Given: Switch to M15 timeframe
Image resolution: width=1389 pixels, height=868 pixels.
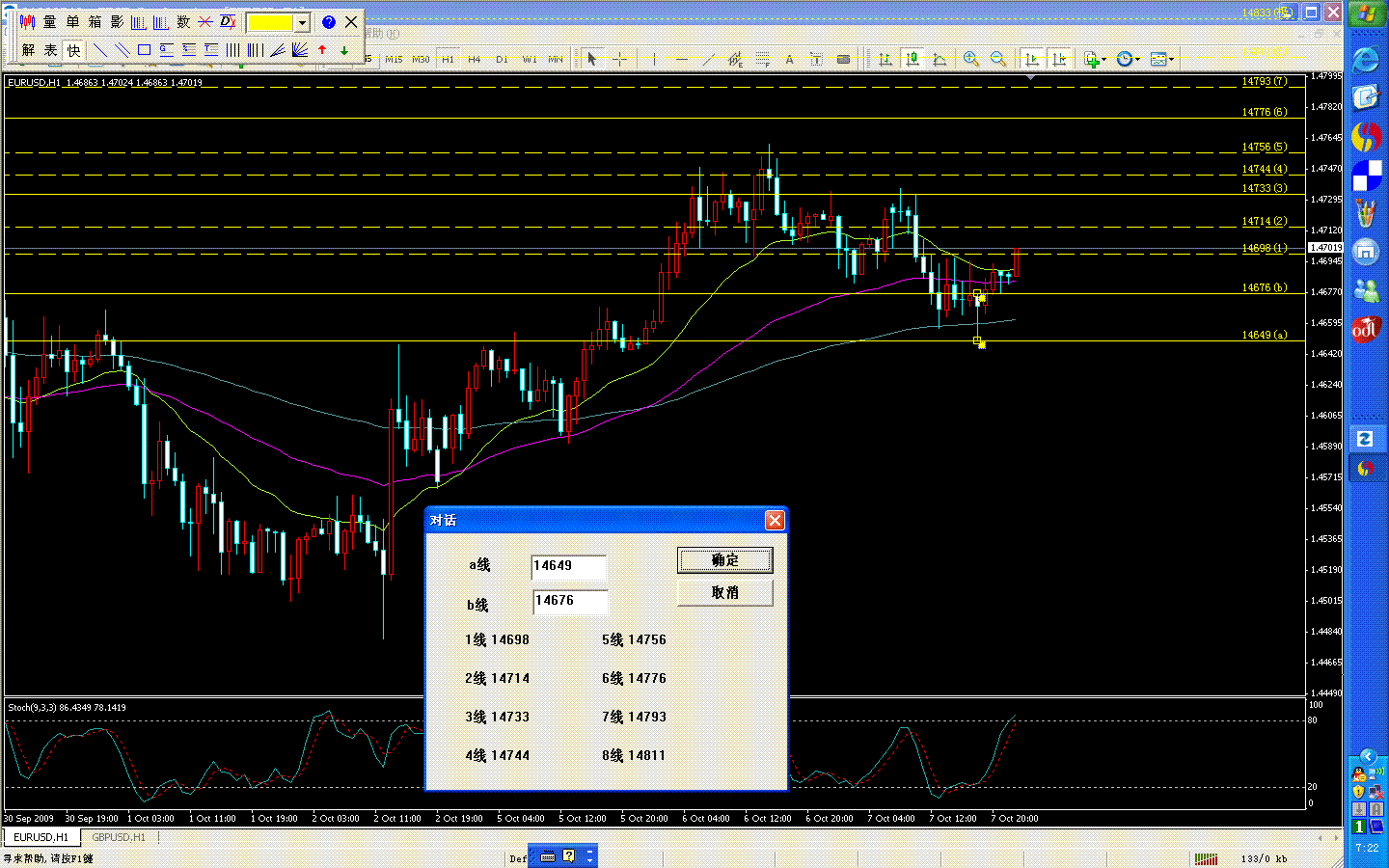Looking at the screenshot, I should 394,60.
